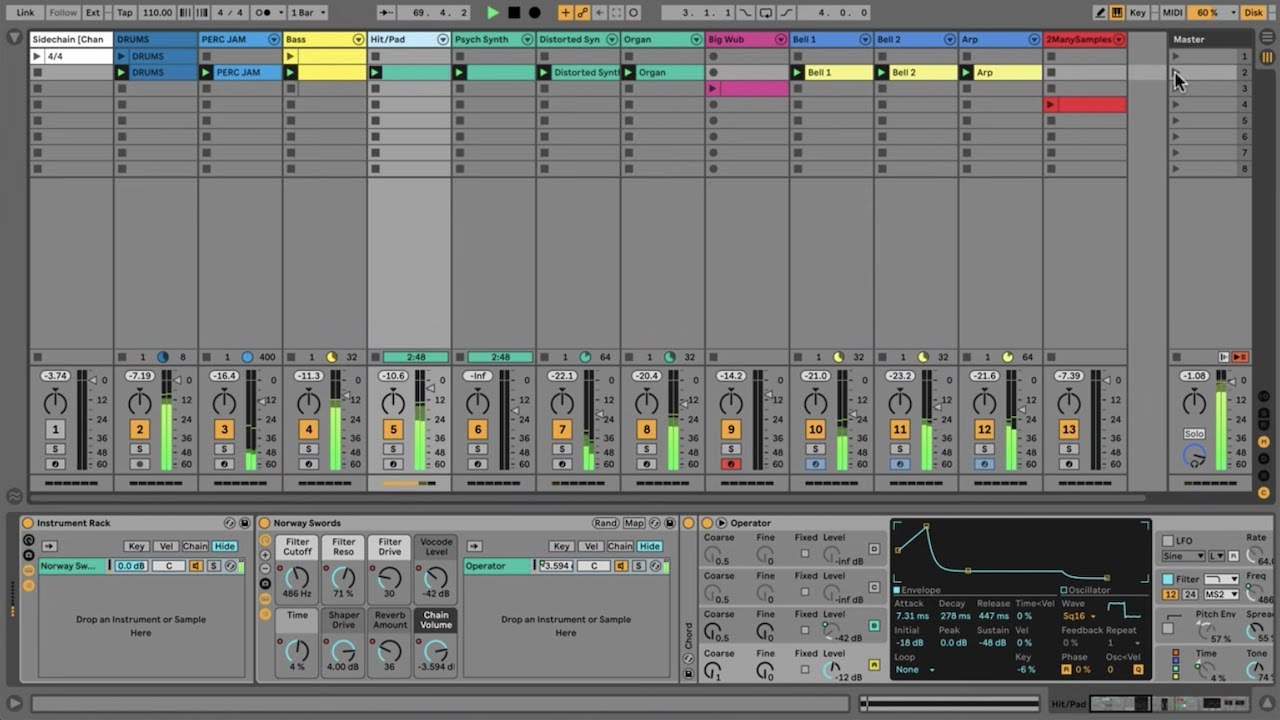Toggle track activator 9 on Big Wub

tap(731, 430)
